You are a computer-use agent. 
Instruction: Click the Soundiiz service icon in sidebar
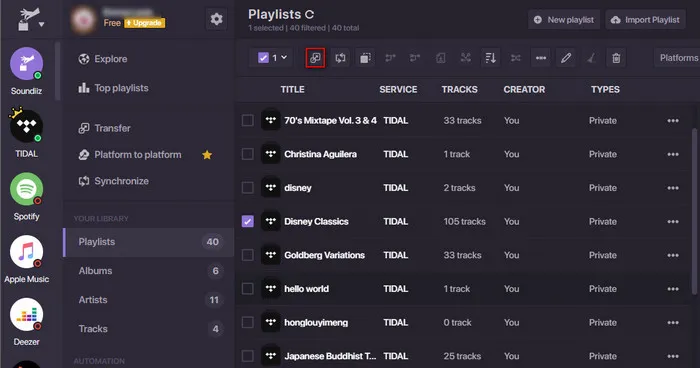(x=26, y=64)
